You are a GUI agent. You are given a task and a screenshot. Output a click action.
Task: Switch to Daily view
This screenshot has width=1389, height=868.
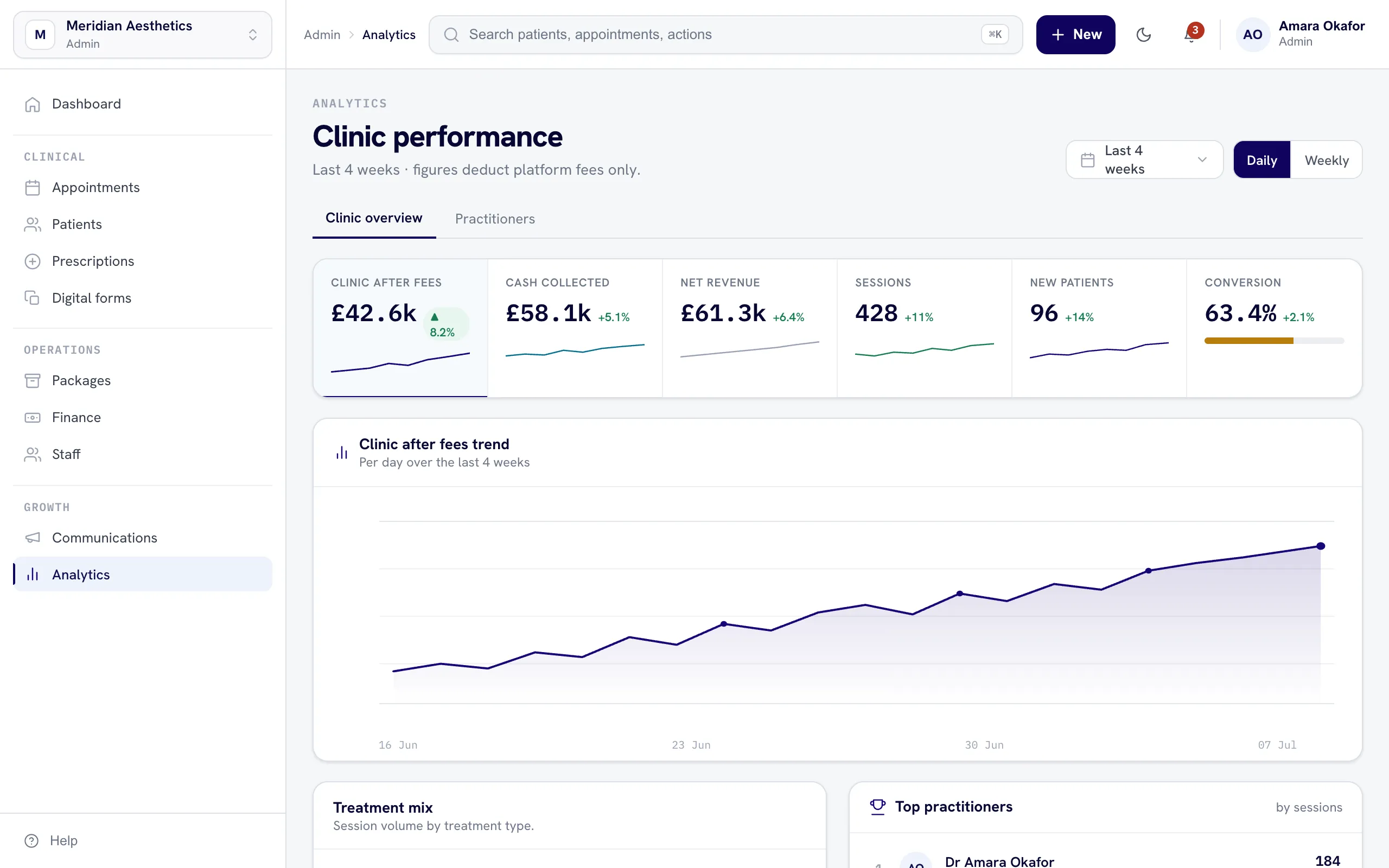[x=1261, y=160]
